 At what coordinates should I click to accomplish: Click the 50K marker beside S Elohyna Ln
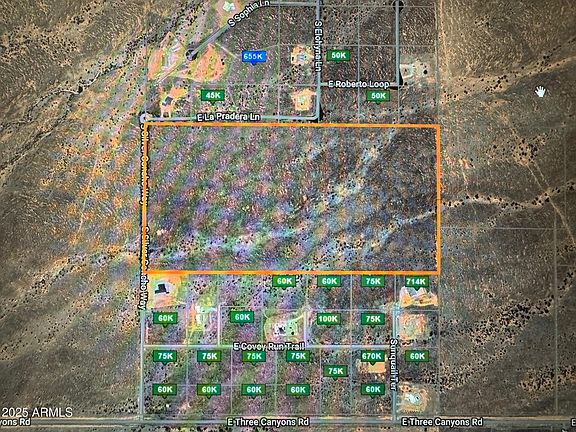[338, 56]
